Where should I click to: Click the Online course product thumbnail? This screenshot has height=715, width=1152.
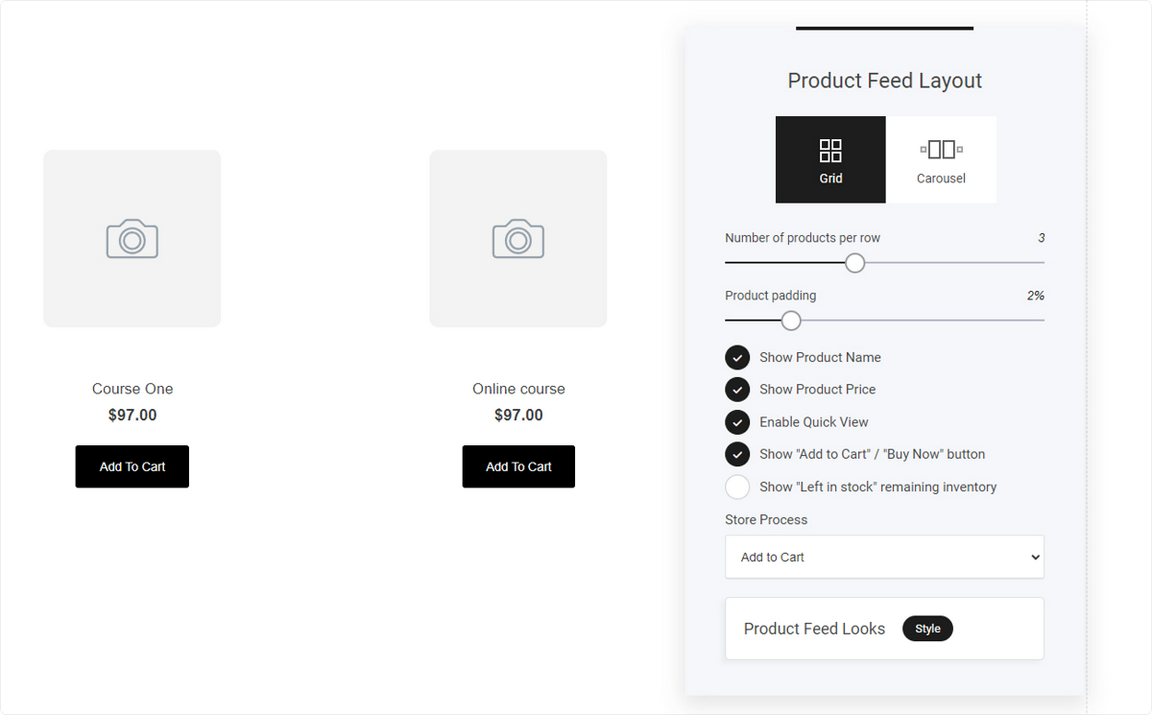(x=518, y=239)
